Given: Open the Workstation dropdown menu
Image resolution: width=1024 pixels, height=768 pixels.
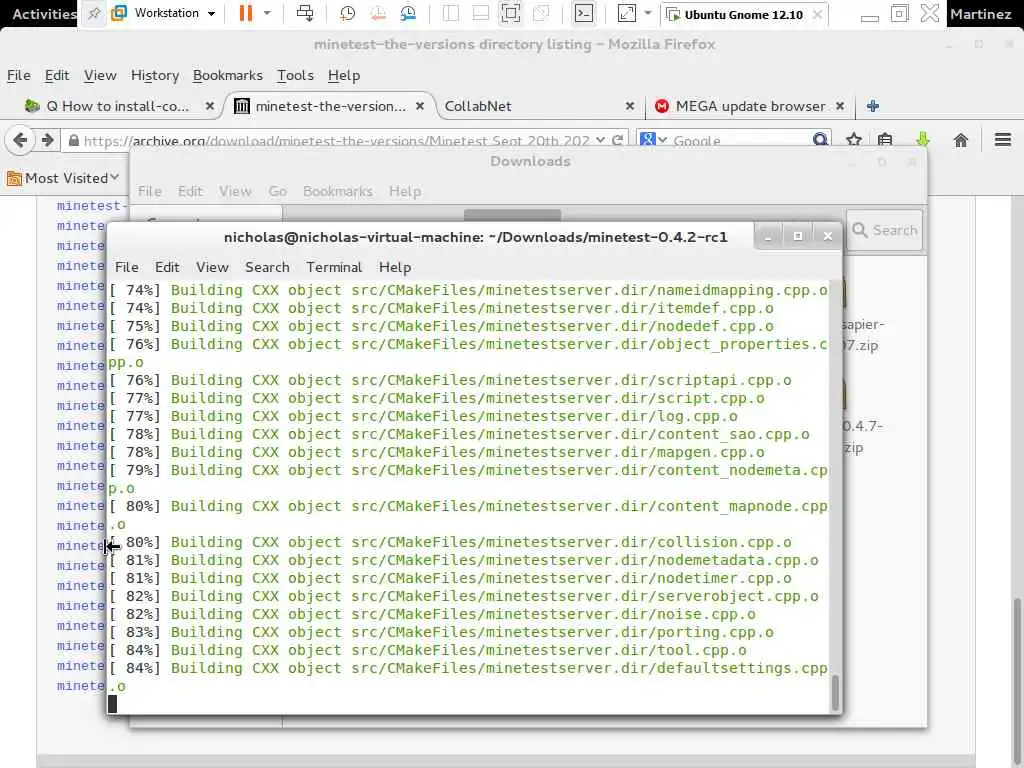Looking at the screenshot, I should point(164,13).
